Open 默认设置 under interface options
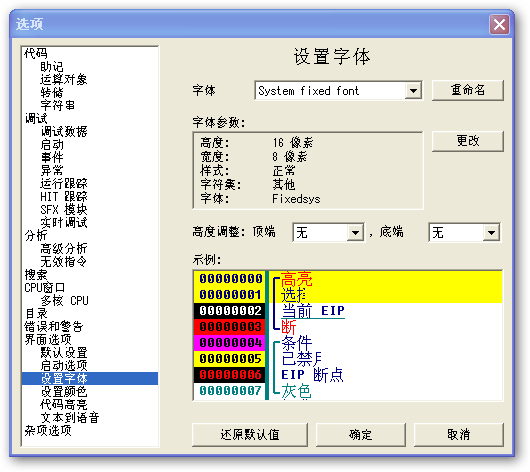 [64, 353]
